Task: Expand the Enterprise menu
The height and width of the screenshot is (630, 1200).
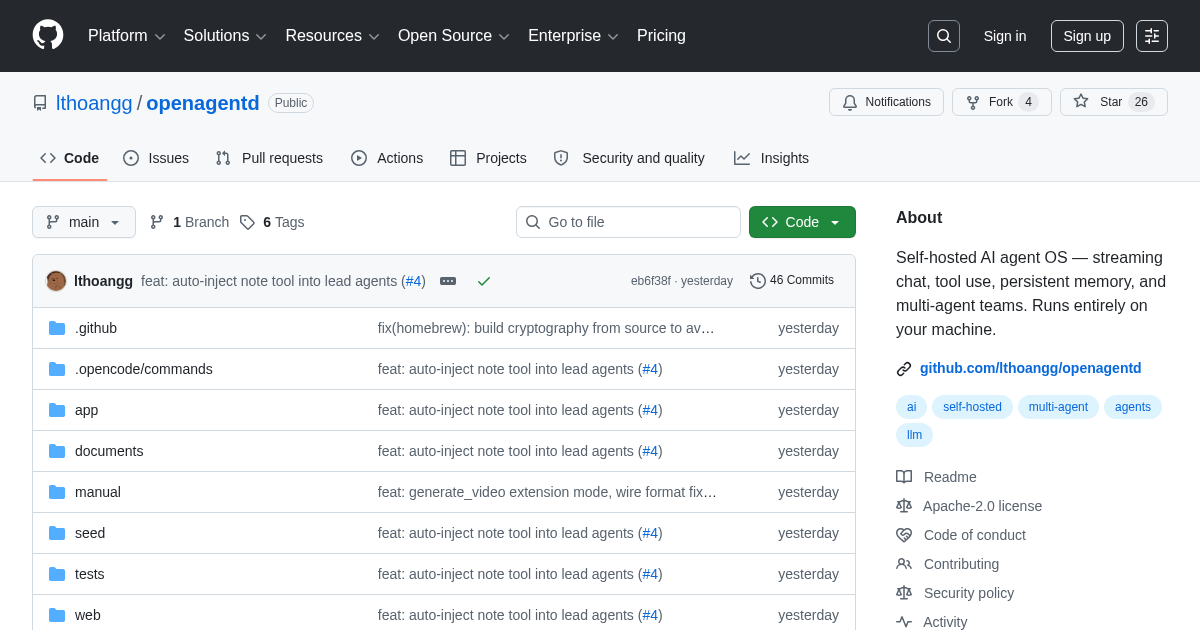Action: coord(574,36)
